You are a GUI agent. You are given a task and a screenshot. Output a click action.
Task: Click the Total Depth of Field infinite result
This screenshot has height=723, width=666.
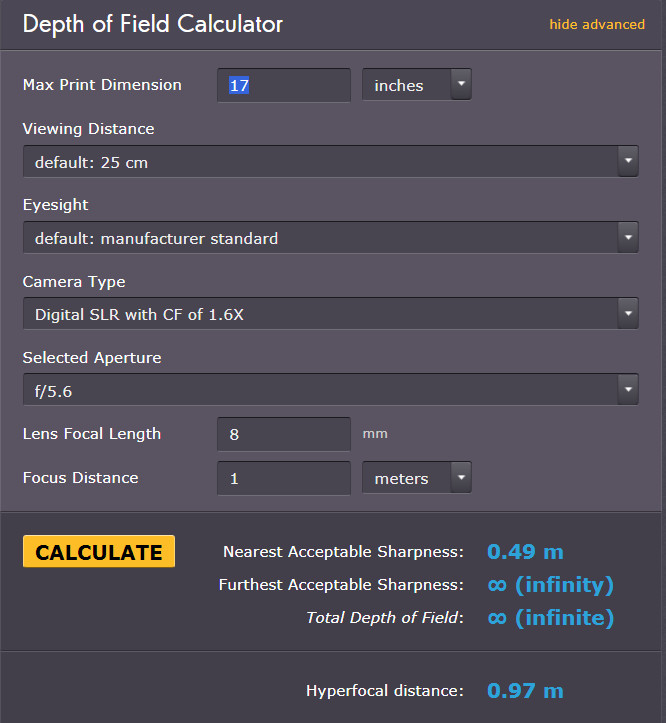point(551,618)
